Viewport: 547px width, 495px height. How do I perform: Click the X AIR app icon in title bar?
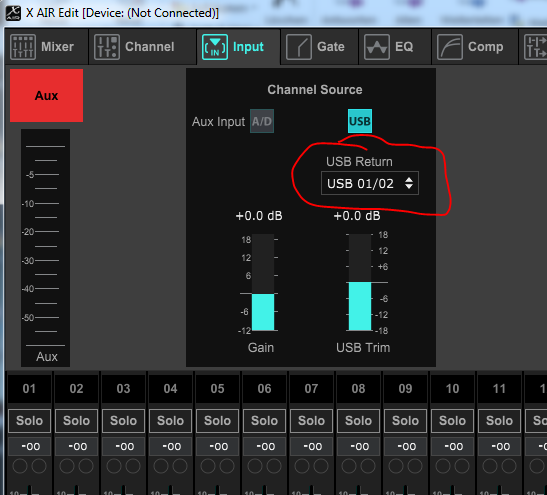13,13
